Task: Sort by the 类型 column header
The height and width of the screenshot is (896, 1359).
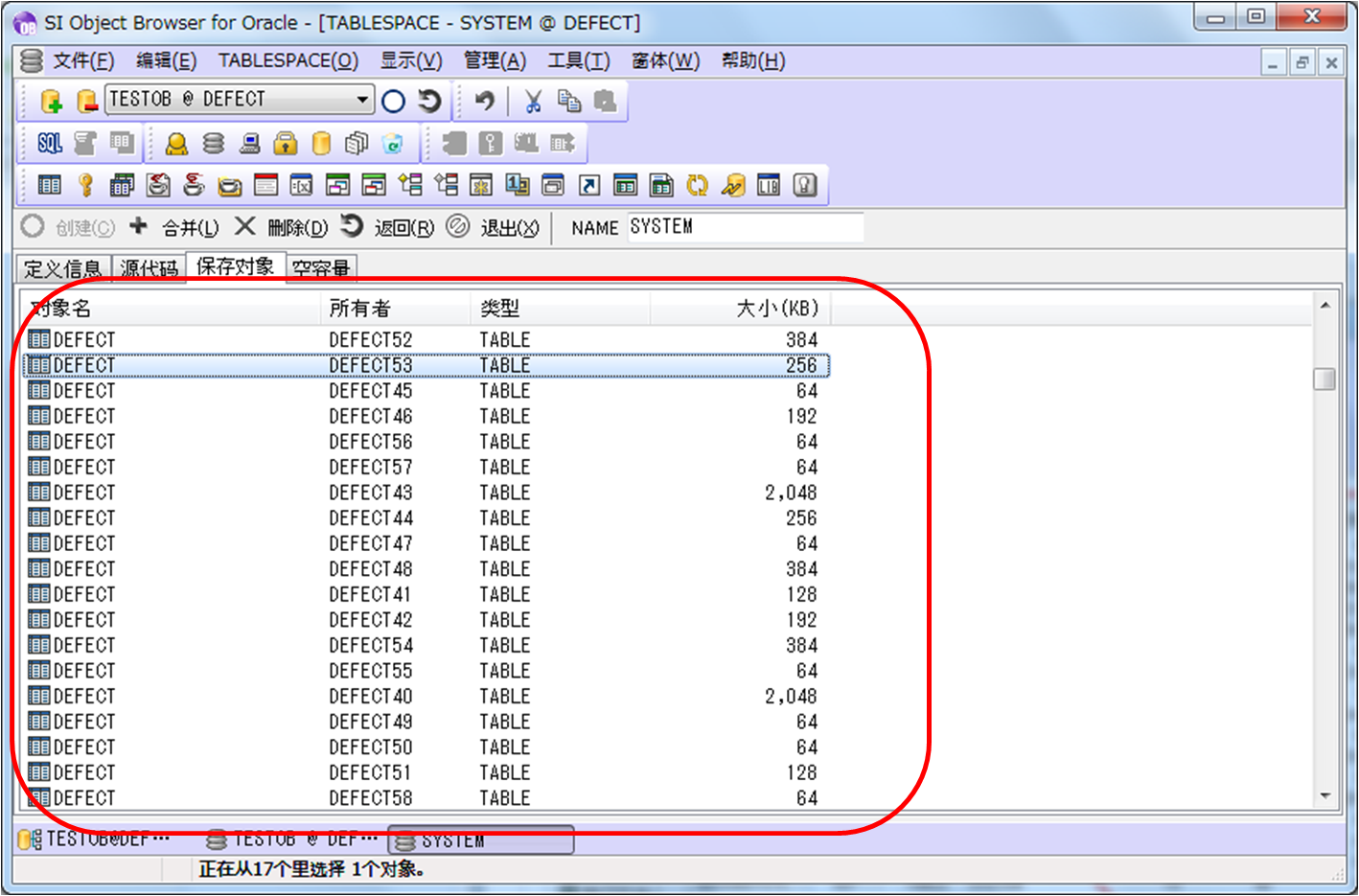Action: (x=561, y=309)
